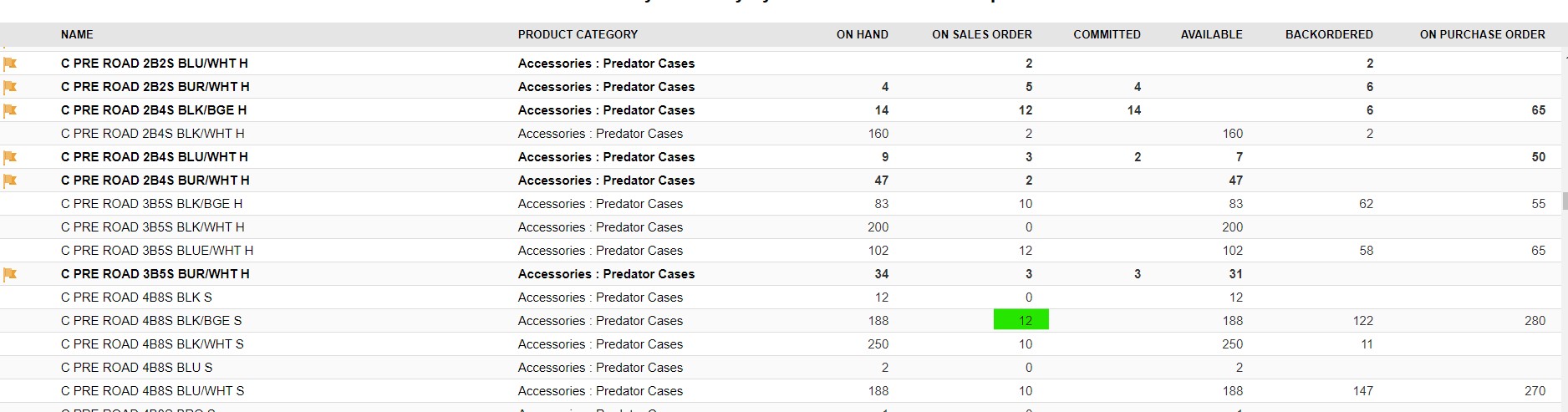Select flag icon on 2B4S BLK/BGE H row
The width and height of the screenshot is (1568, 412).
point(10,110)
